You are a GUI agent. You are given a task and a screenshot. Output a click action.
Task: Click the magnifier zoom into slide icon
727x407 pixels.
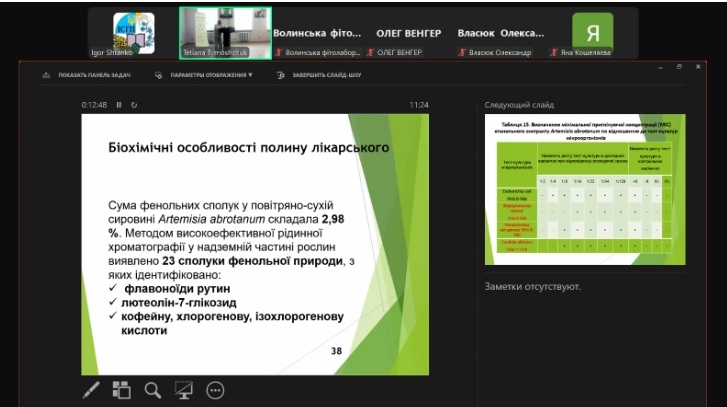click(153, 390)
